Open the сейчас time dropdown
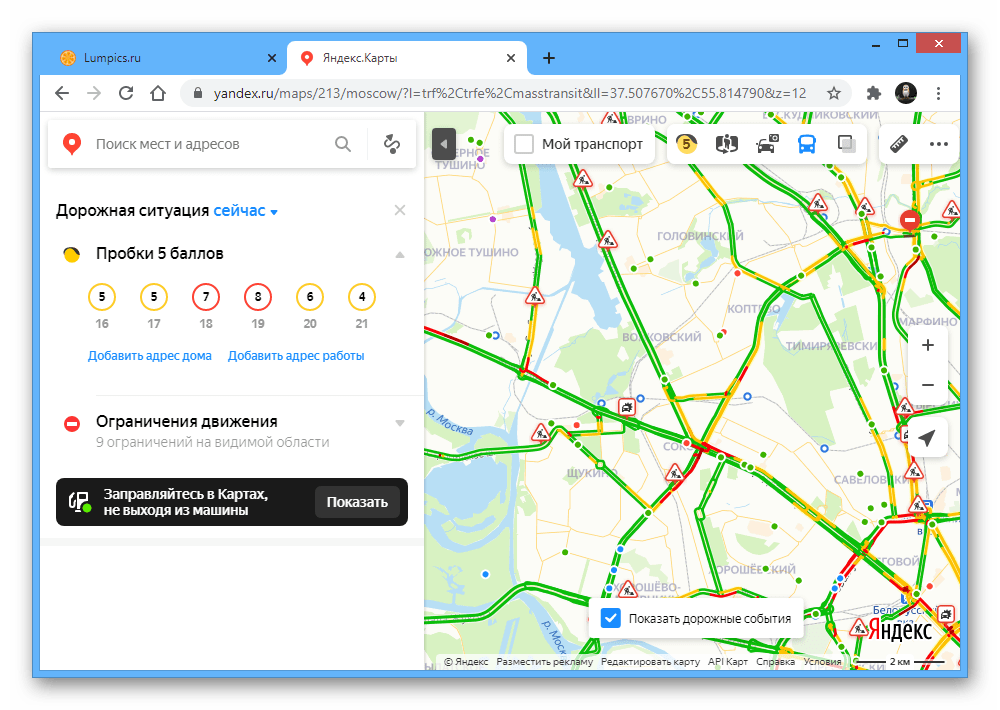The width and height of the screenshot is (1000, 710). [245, 211]
